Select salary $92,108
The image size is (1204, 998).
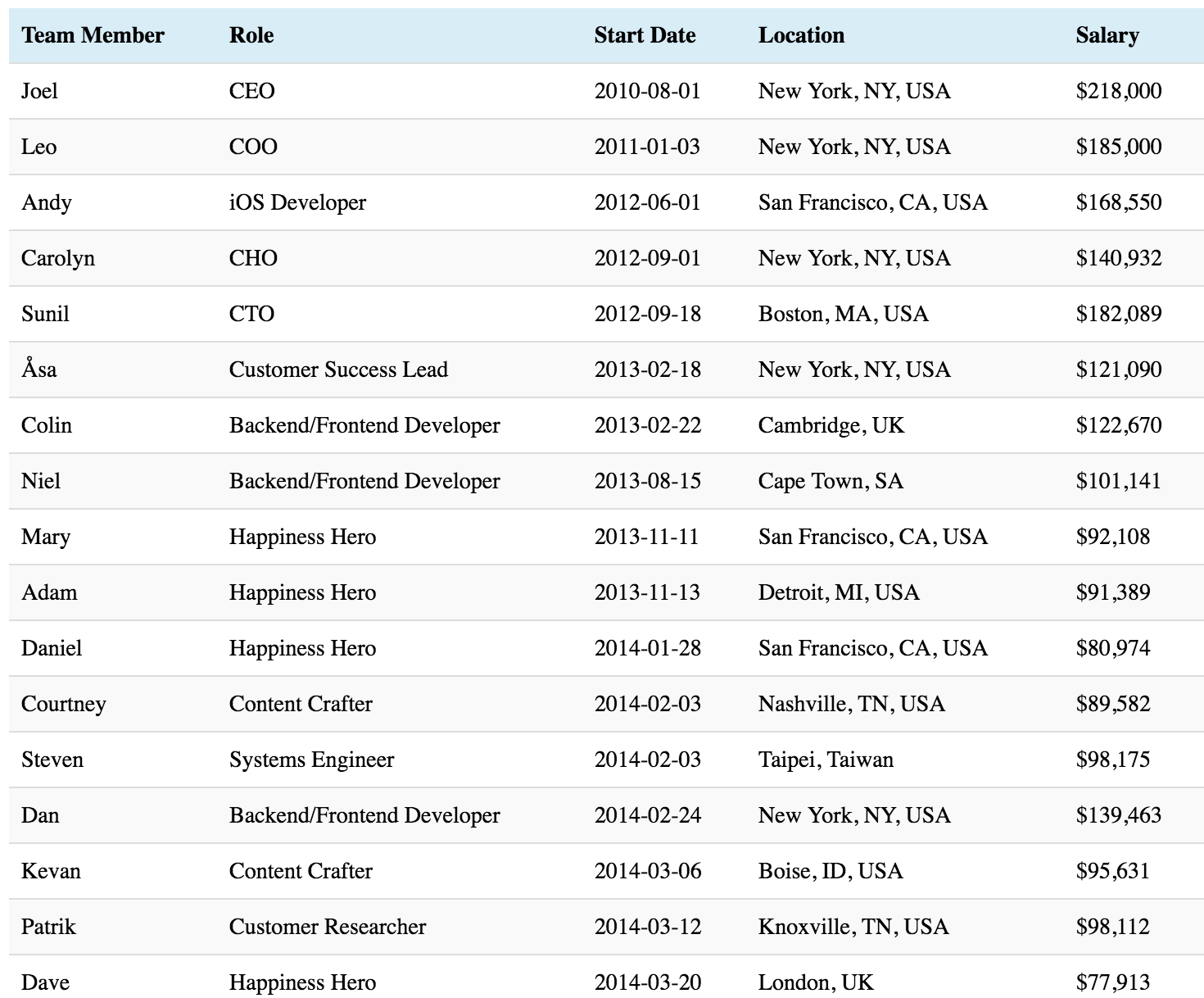pyautogui.click(x=1113, y=537)
